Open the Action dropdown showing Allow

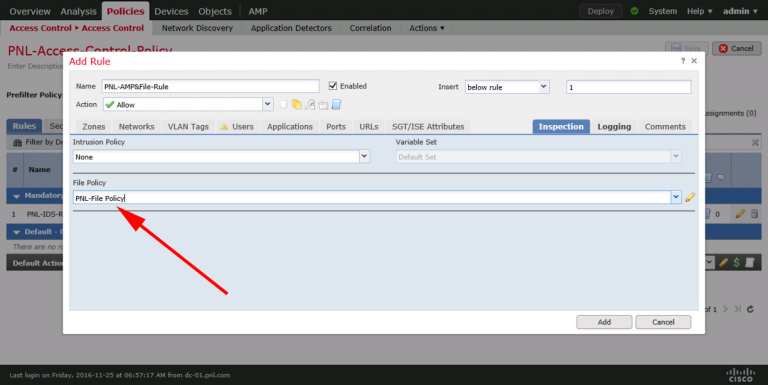(x=267, y=104)
